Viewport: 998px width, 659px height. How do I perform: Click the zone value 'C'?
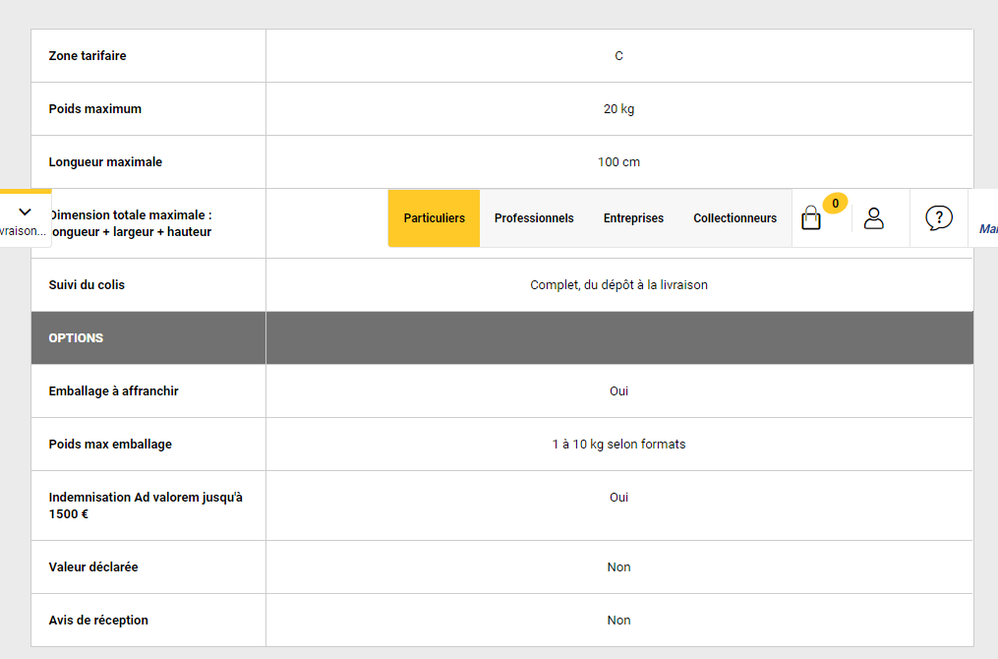(x=619, y=56)
